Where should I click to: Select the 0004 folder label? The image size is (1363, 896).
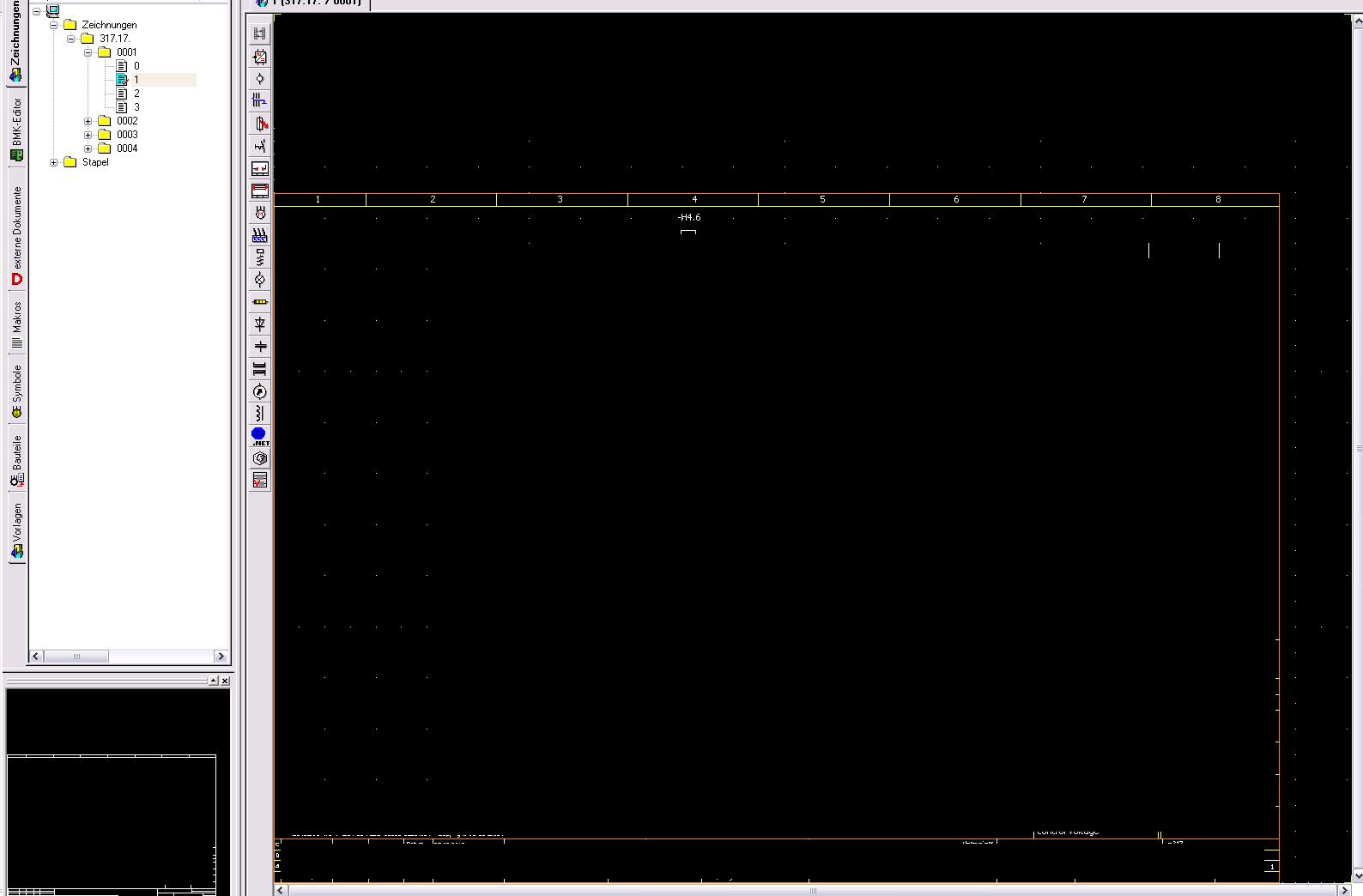pos(127,148)
